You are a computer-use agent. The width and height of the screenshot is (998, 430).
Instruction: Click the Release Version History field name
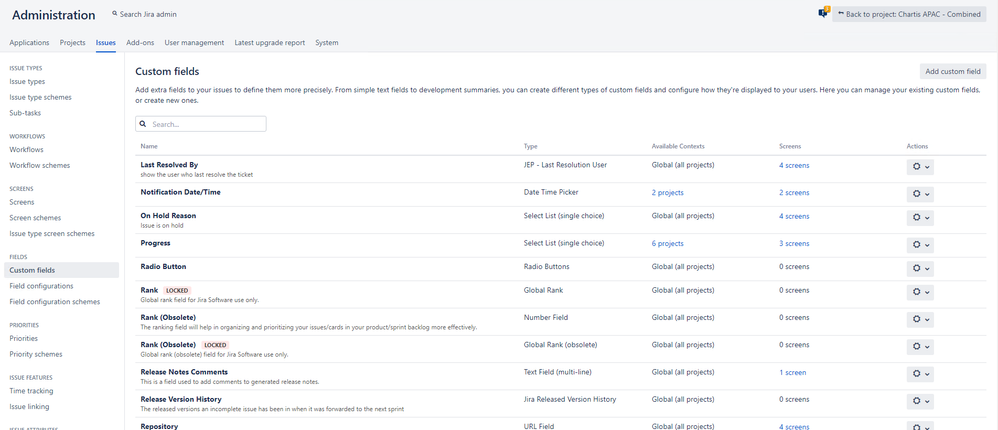(181, 399)
